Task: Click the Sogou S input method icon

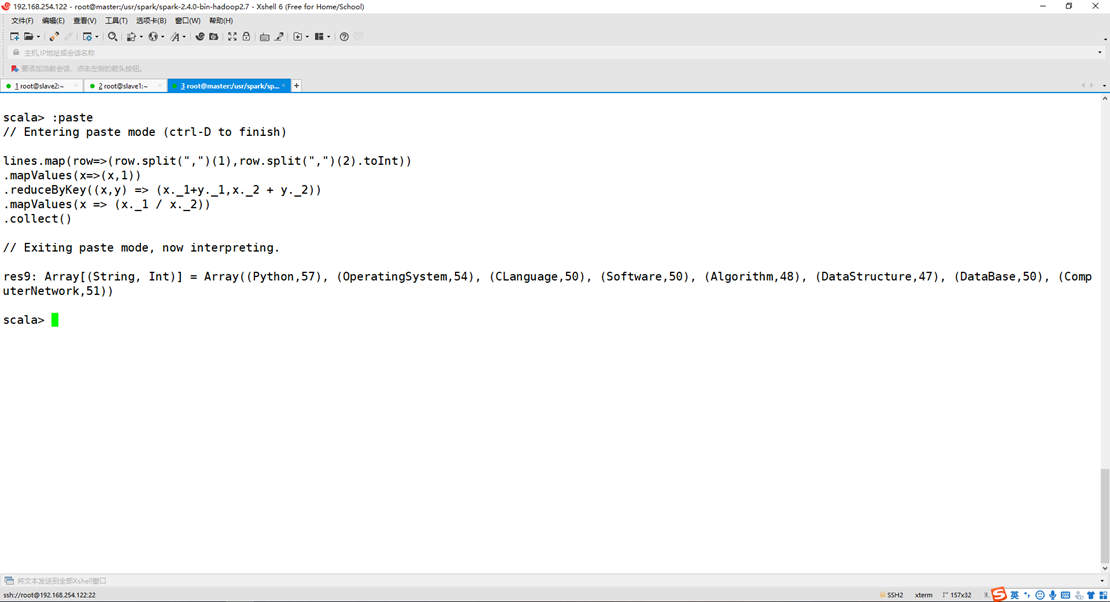Action: [999, 594]
